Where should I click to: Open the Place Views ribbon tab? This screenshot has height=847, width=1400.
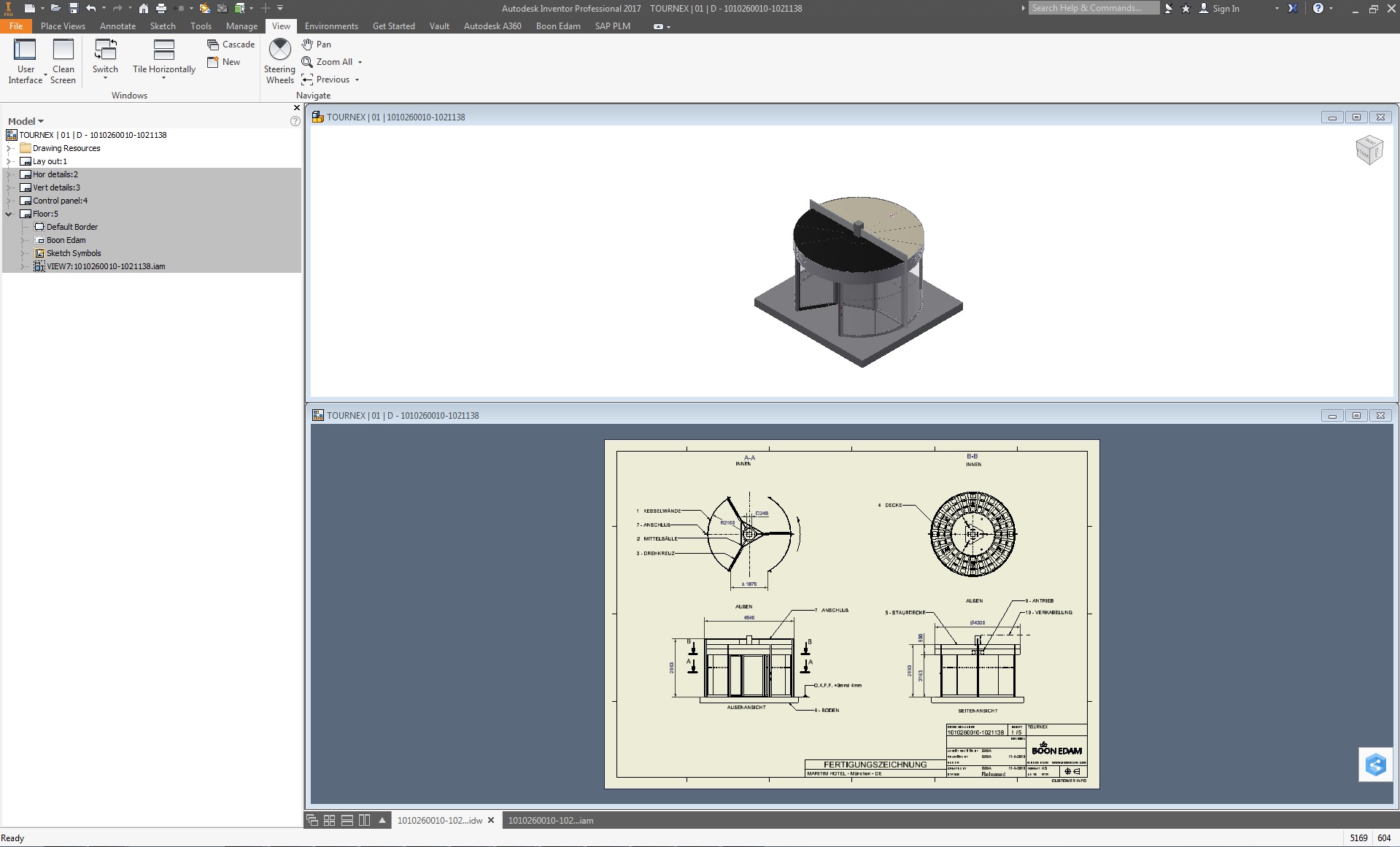click(63, 26)
